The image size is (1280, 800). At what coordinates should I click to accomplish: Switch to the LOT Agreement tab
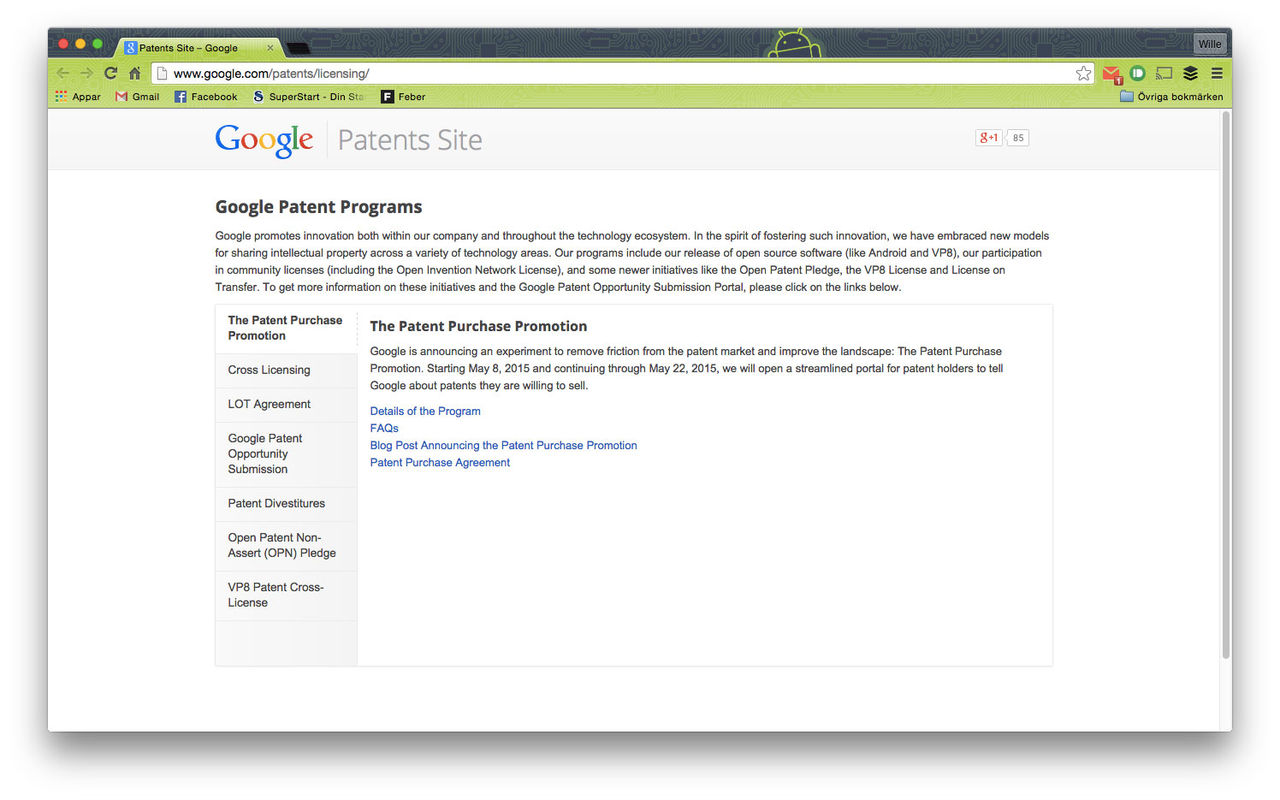(286, 404)
